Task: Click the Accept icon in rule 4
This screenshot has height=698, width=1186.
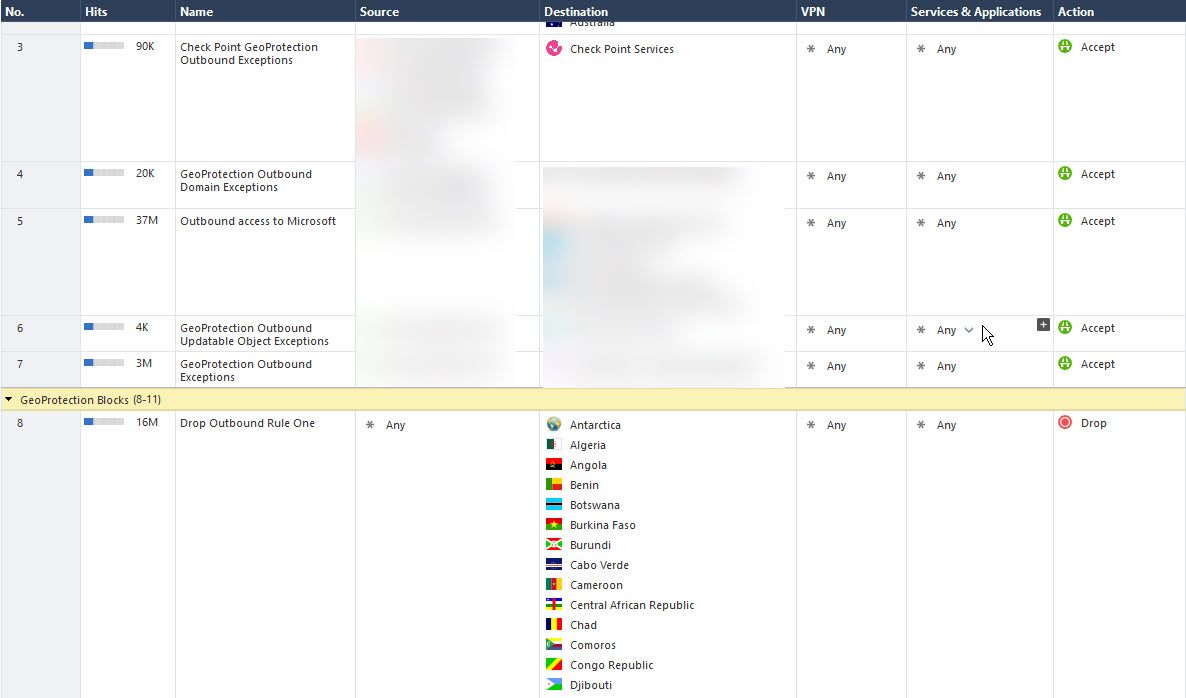Action: pyautogui.click(x=1065, y=173)
